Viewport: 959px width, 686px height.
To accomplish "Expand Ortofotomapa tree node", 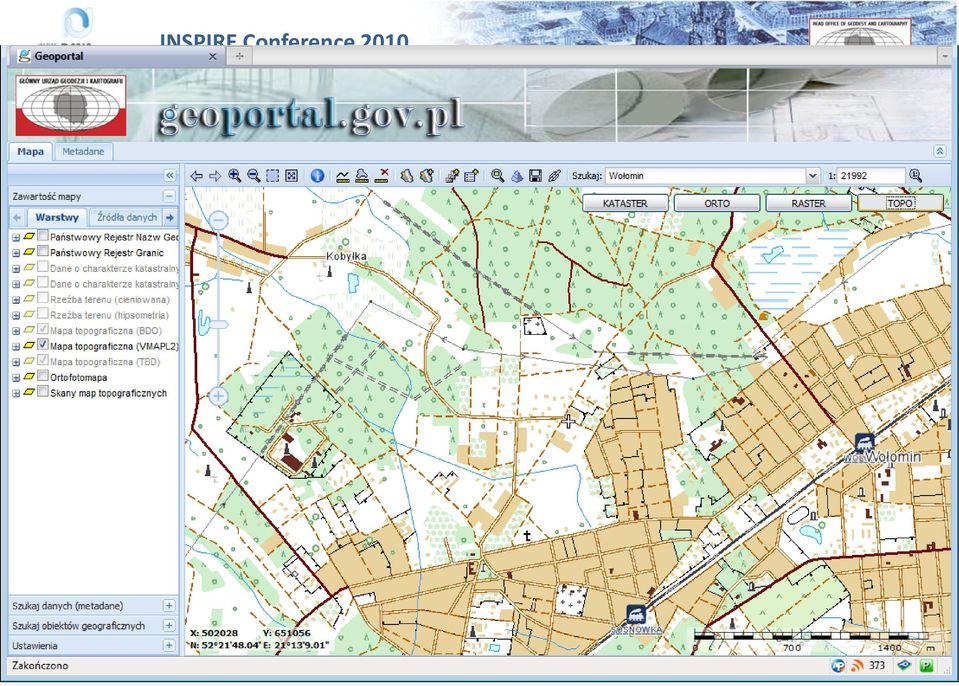I will click(x=16, y=378).
